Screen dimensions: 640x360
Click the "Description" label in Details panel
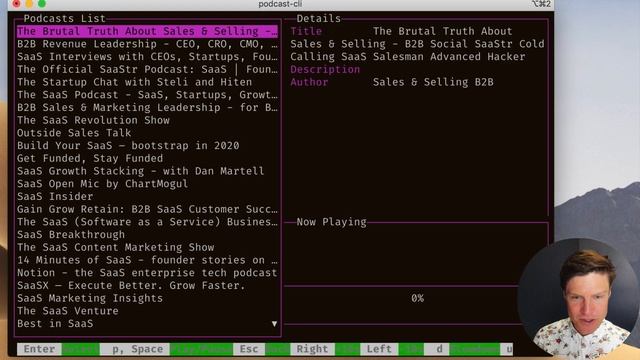(x=325, y=69)
